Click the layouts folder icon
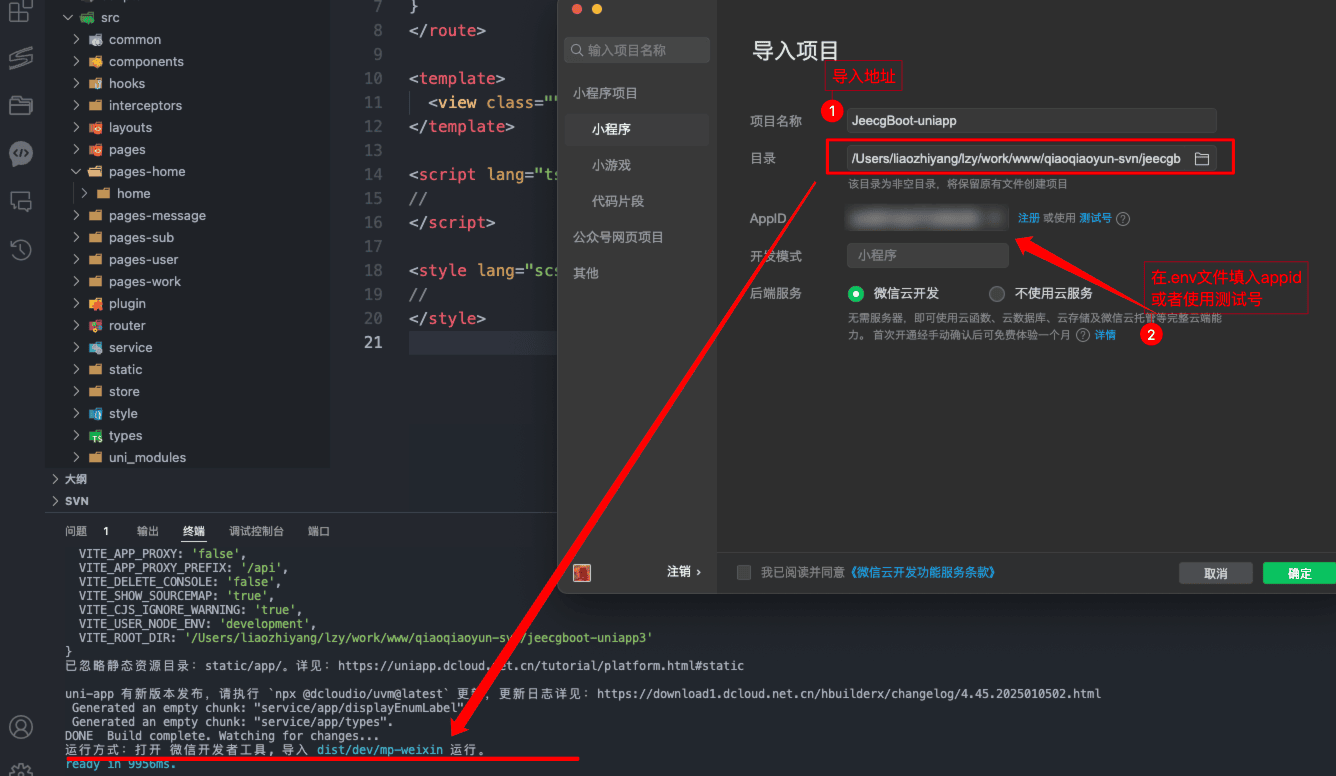This screenshot has width=1336, height=776. click(x=96, y=128)
